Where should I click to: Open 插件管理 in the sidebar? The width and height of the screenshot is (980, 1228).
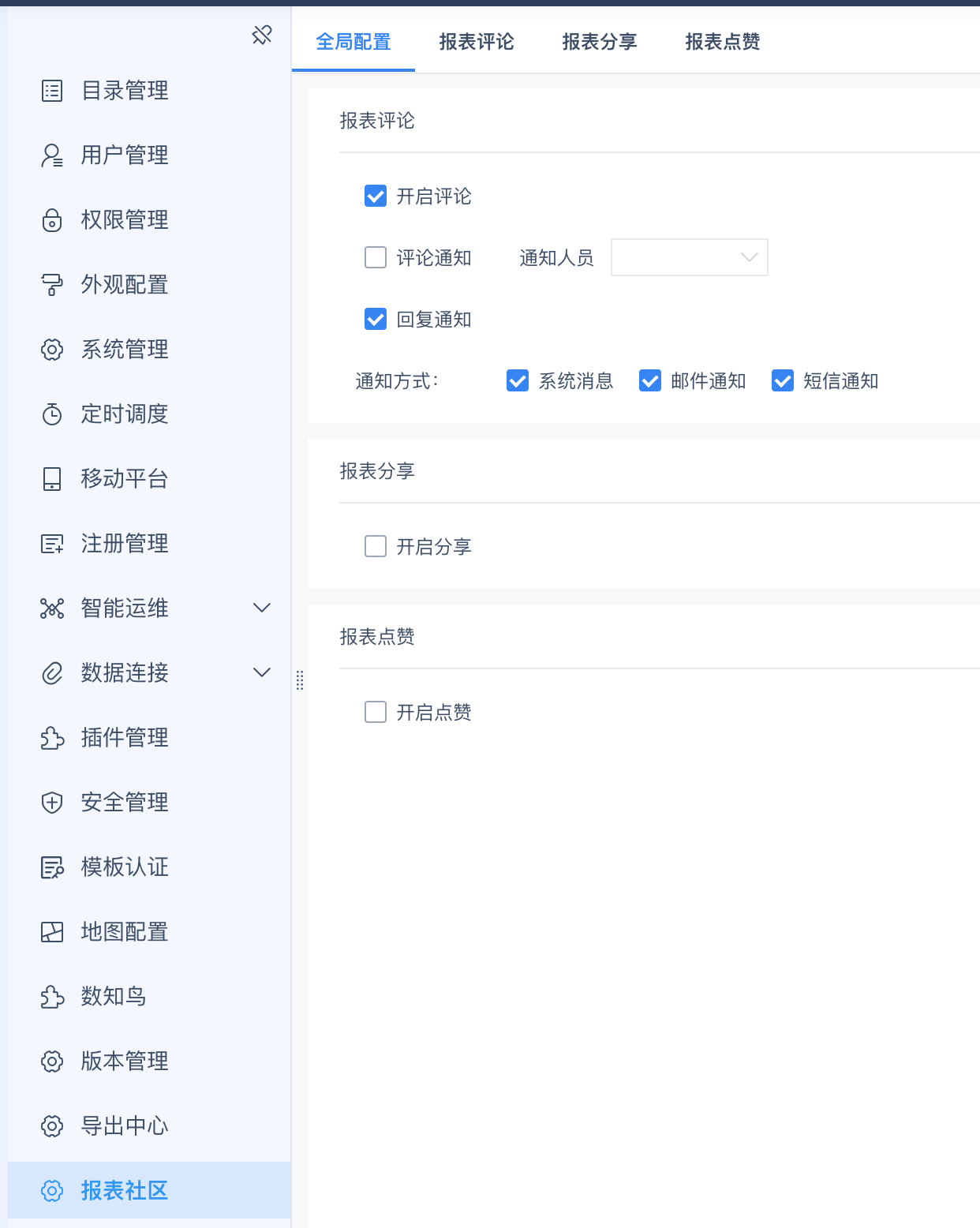pyautogui.click(x=125, y=738)
